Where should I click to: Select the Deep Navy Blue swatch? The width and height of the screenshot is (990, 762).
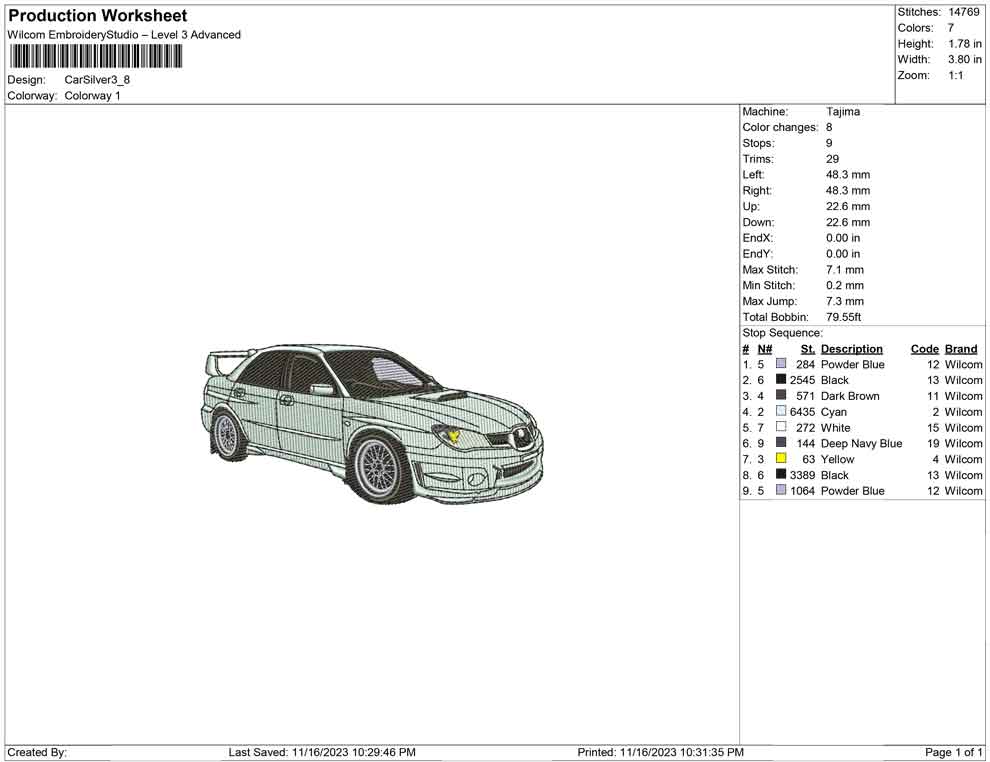(781, 443)
